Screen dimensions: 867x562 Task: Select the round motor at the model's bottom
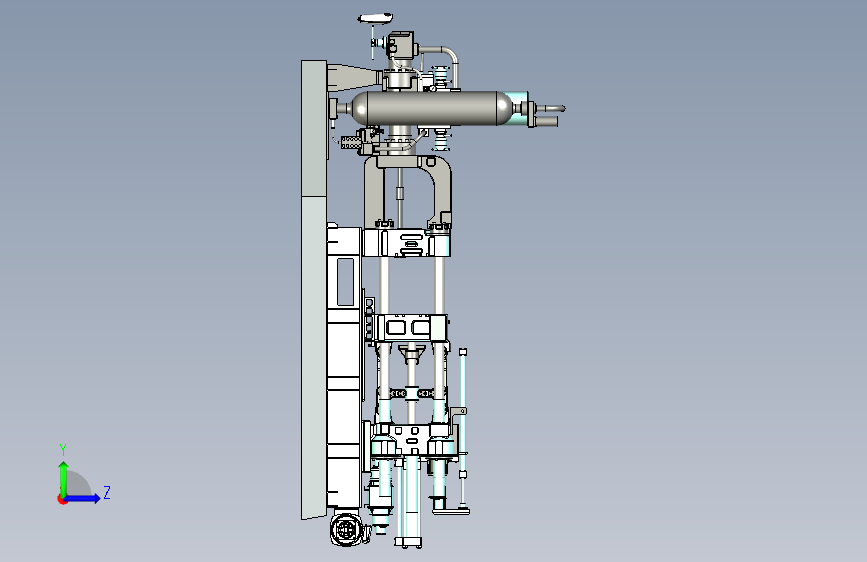point(348,529)
